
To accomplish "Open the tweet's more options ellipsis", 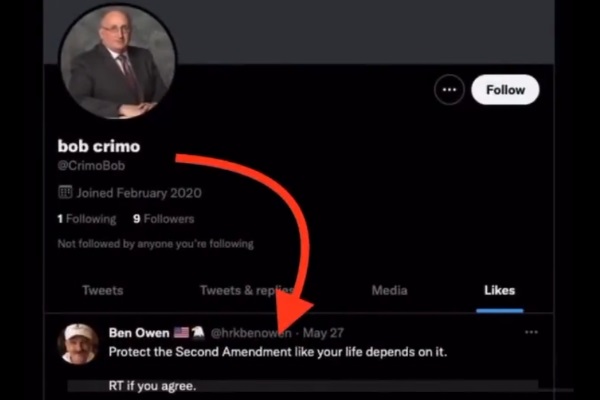I will coord(531,332).
